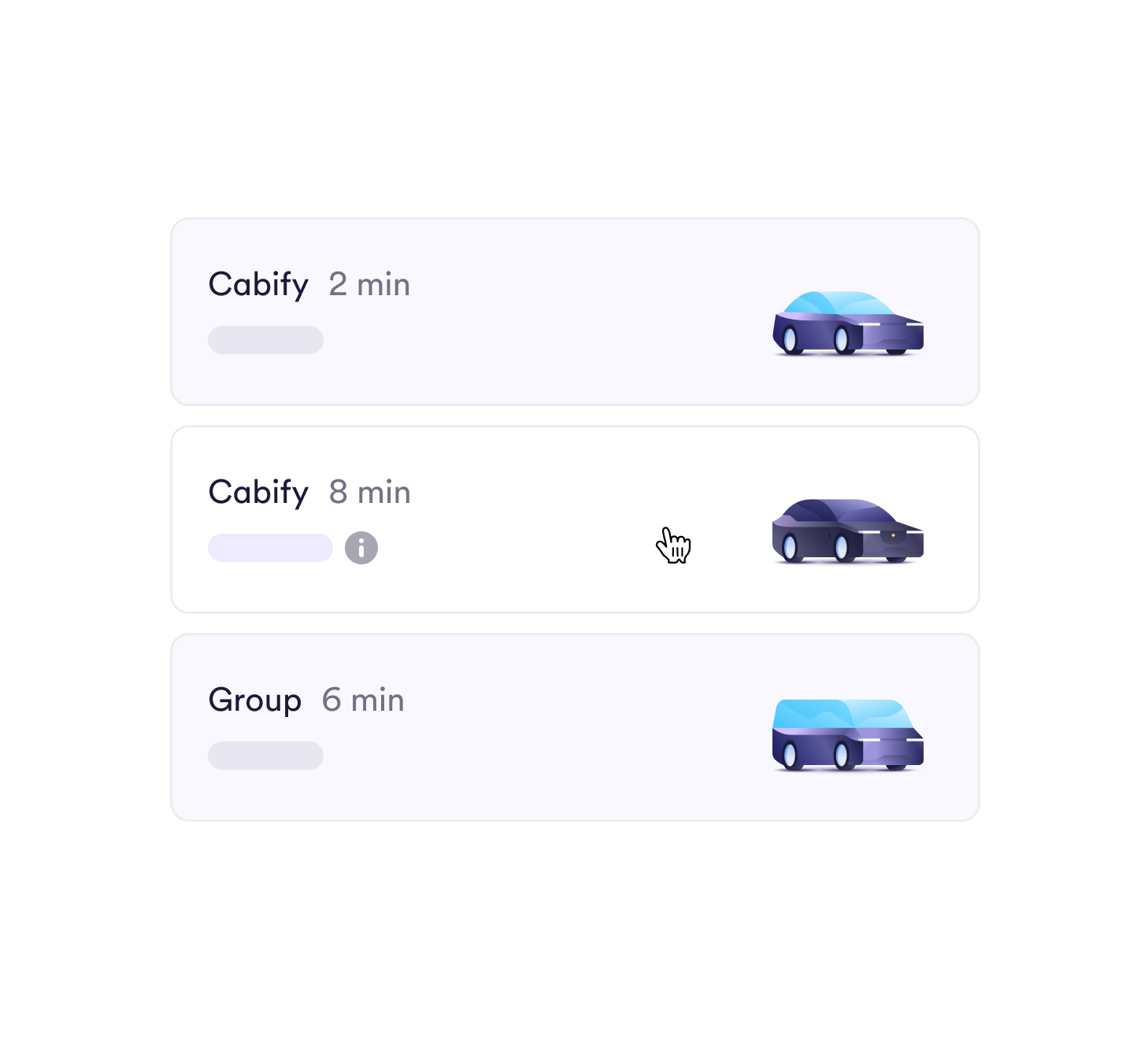
Task: Click the dark sedan icon on the 8 min card
Action: coord(848,531)
